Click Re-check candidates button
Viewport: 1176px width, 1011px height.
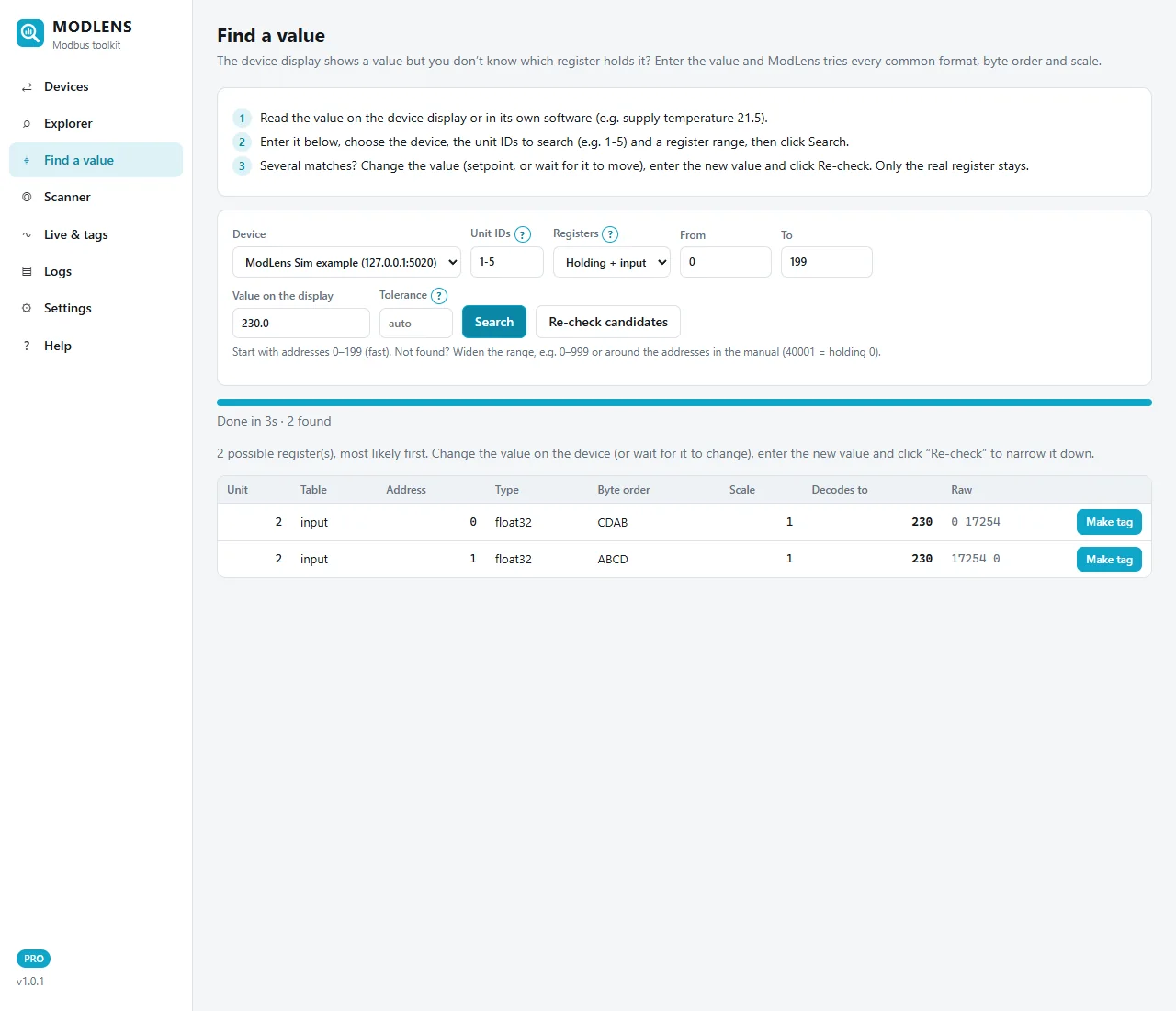[608, 322]
